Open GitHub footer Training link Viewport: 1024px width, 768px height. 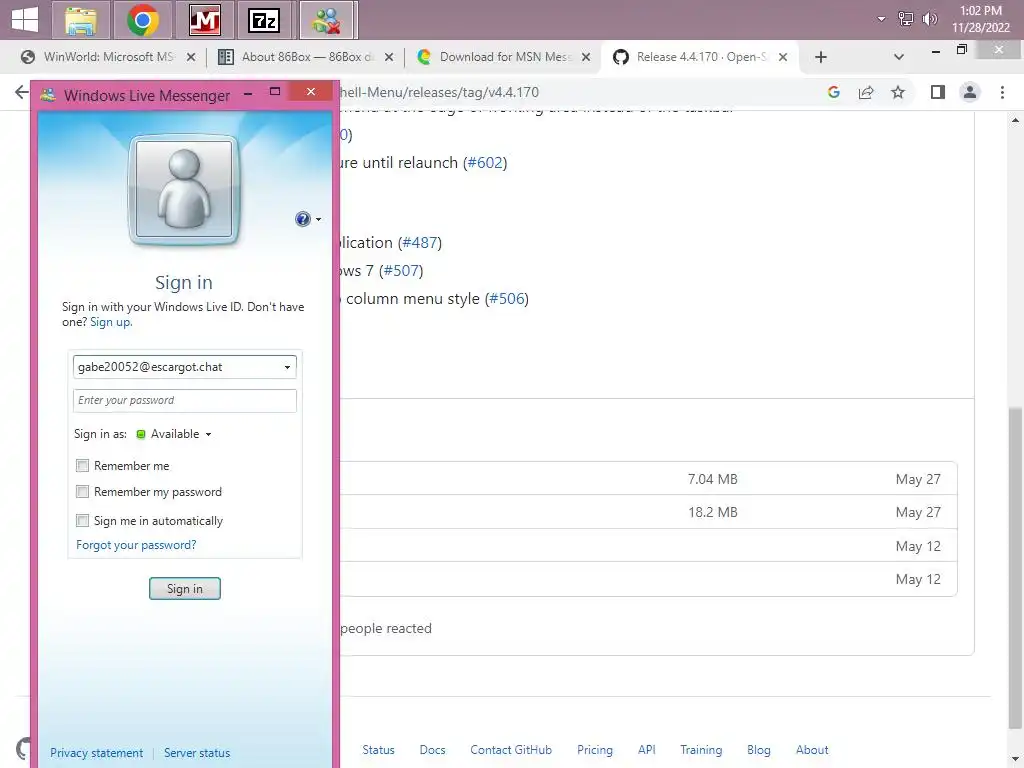701,750
